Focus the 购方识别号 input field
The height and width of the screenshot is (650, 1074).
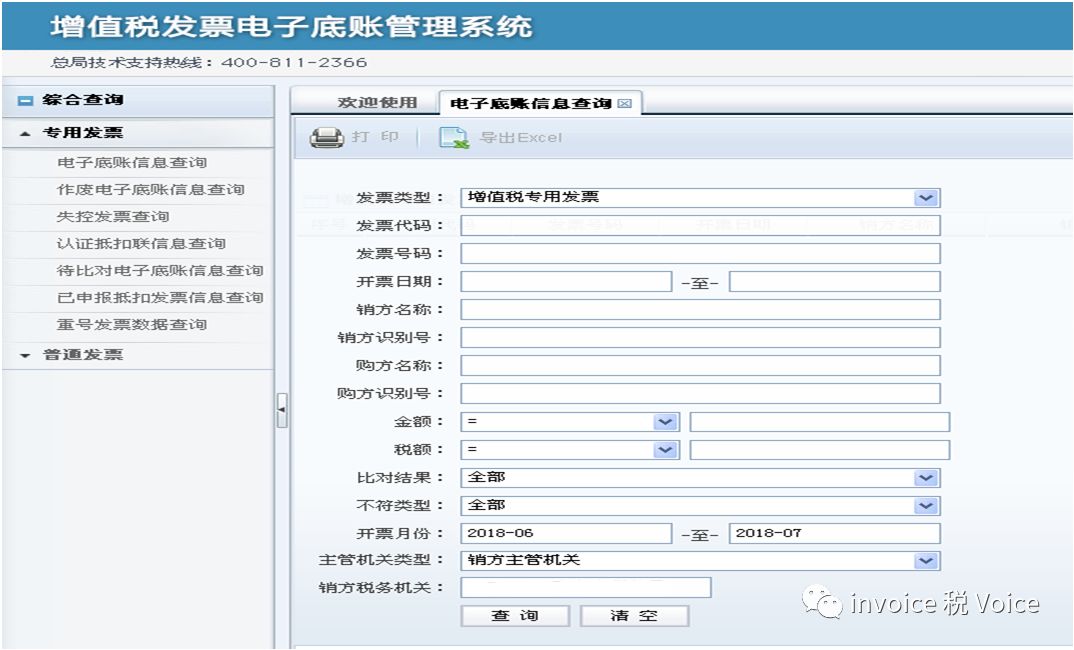tap(700, 394)
